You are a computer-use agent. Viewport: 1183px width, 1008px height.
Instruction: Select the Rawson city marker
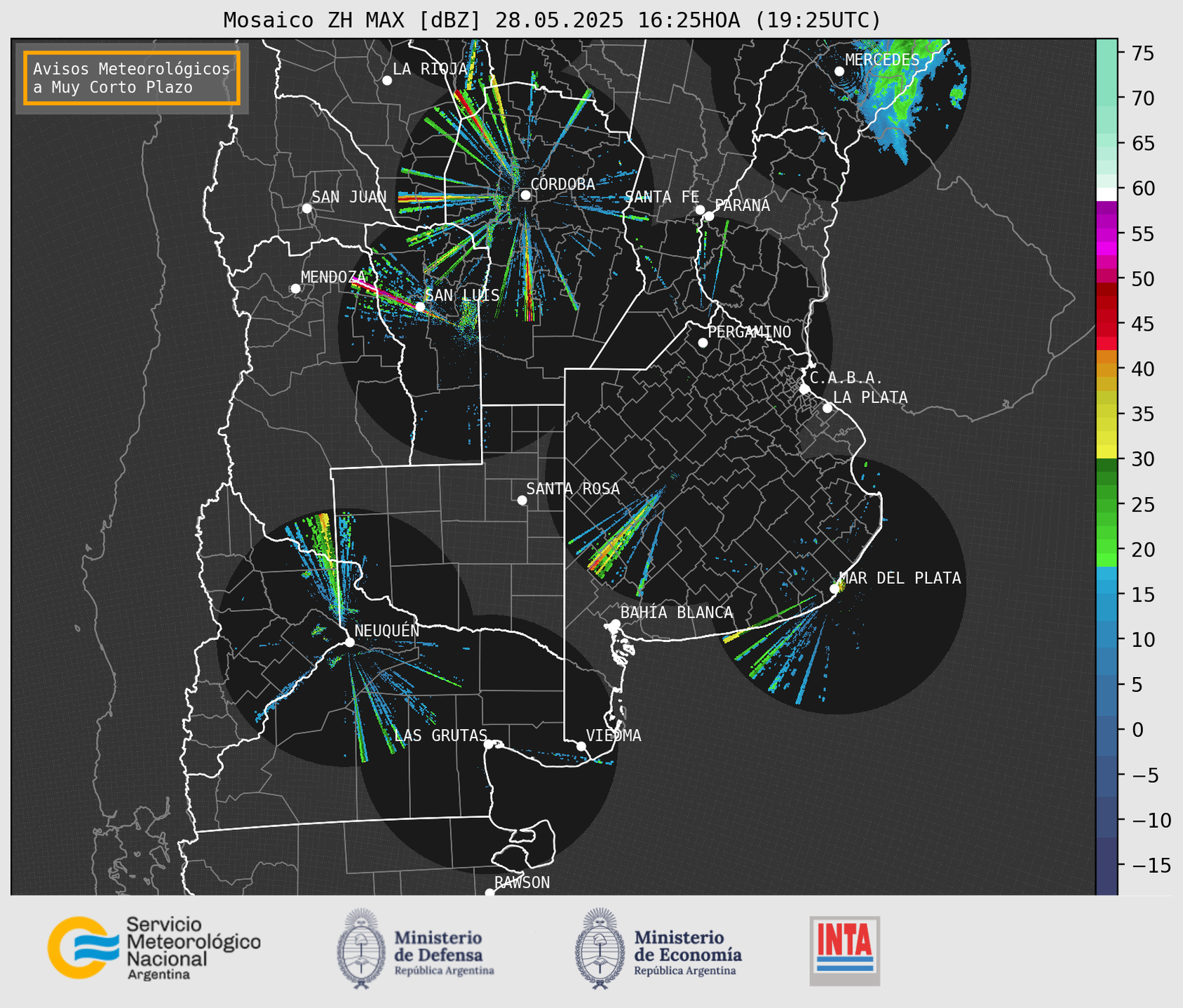click(x=489, y=893)
